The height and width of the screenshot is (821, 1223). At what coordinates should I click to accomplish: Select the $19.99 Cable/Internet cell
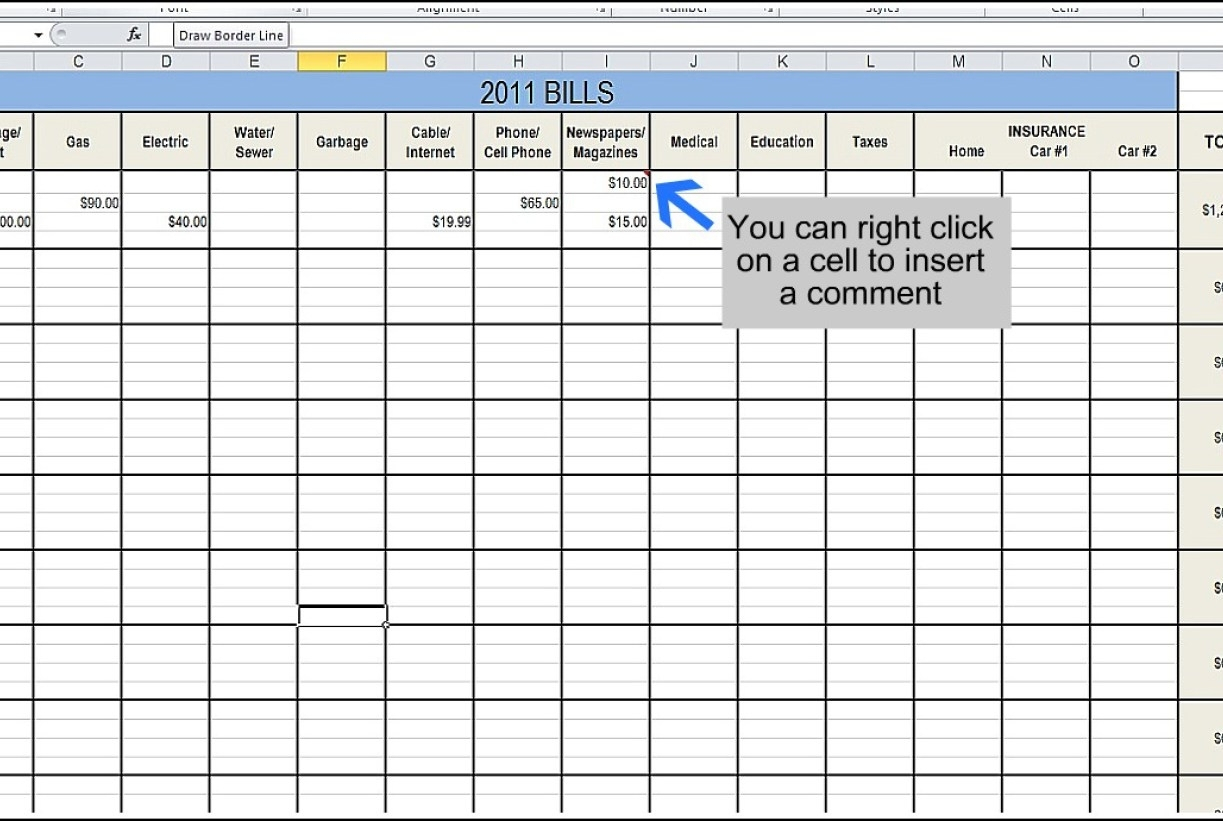pos(430,222)
